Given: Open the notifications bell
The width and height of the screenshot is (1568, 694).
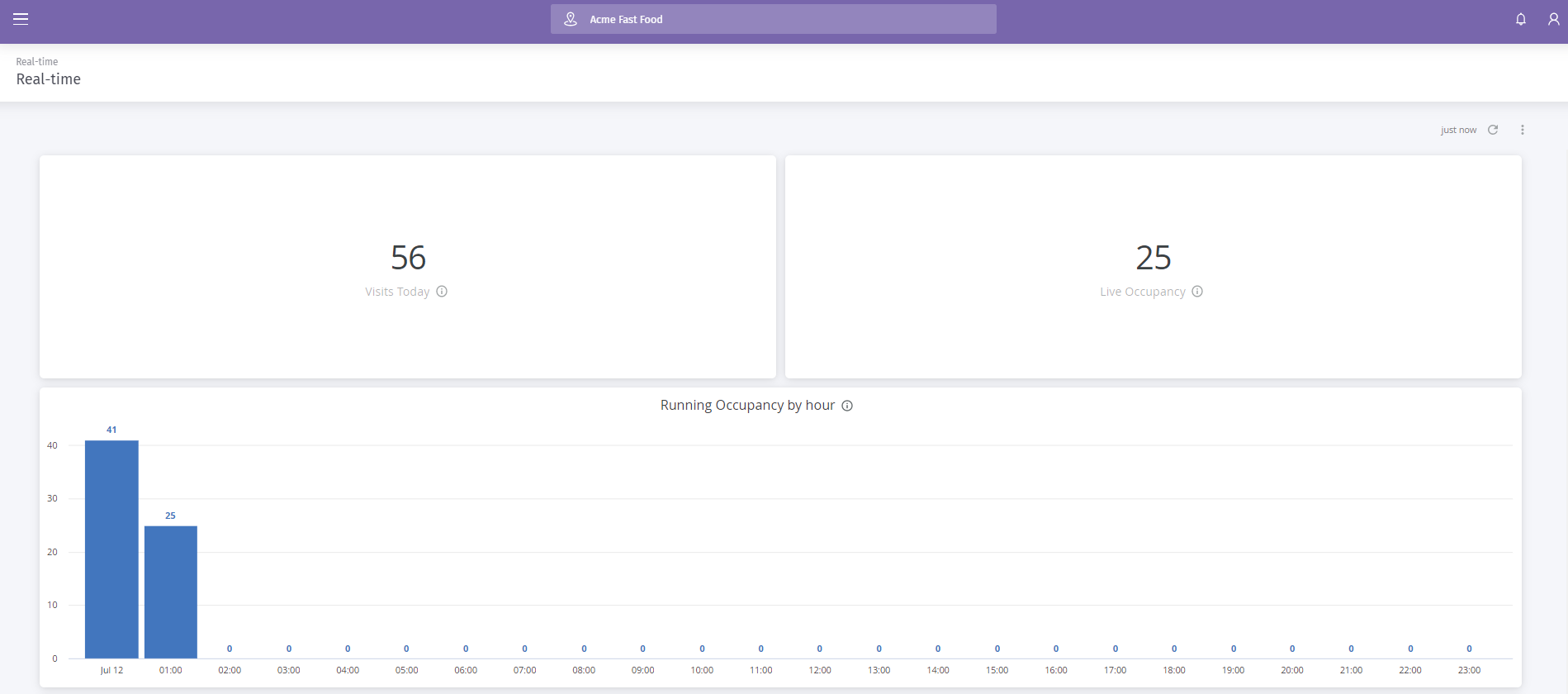Looking at the screenshot, I should (x=1520, y=19).
